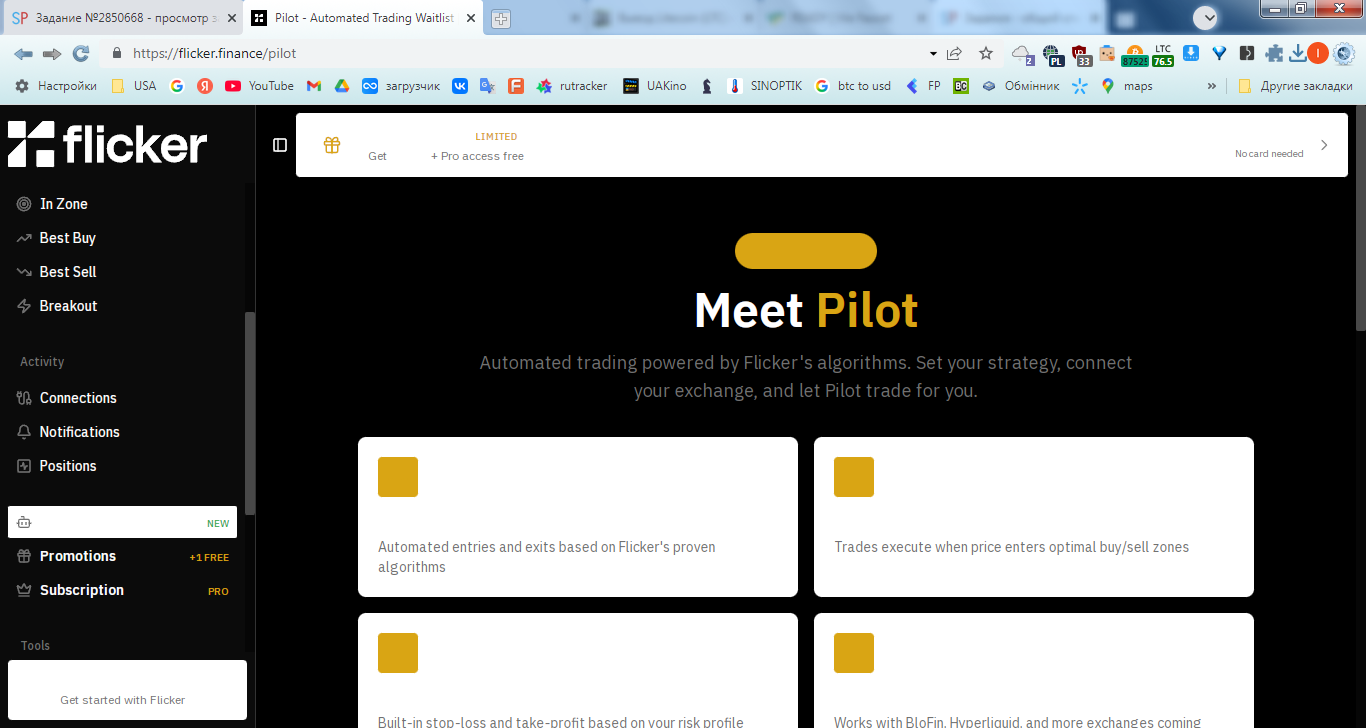1366x728 pixels.
Task: Click the gift icon in promo banner
Action: pyautogui.click(x=332, y=145)
